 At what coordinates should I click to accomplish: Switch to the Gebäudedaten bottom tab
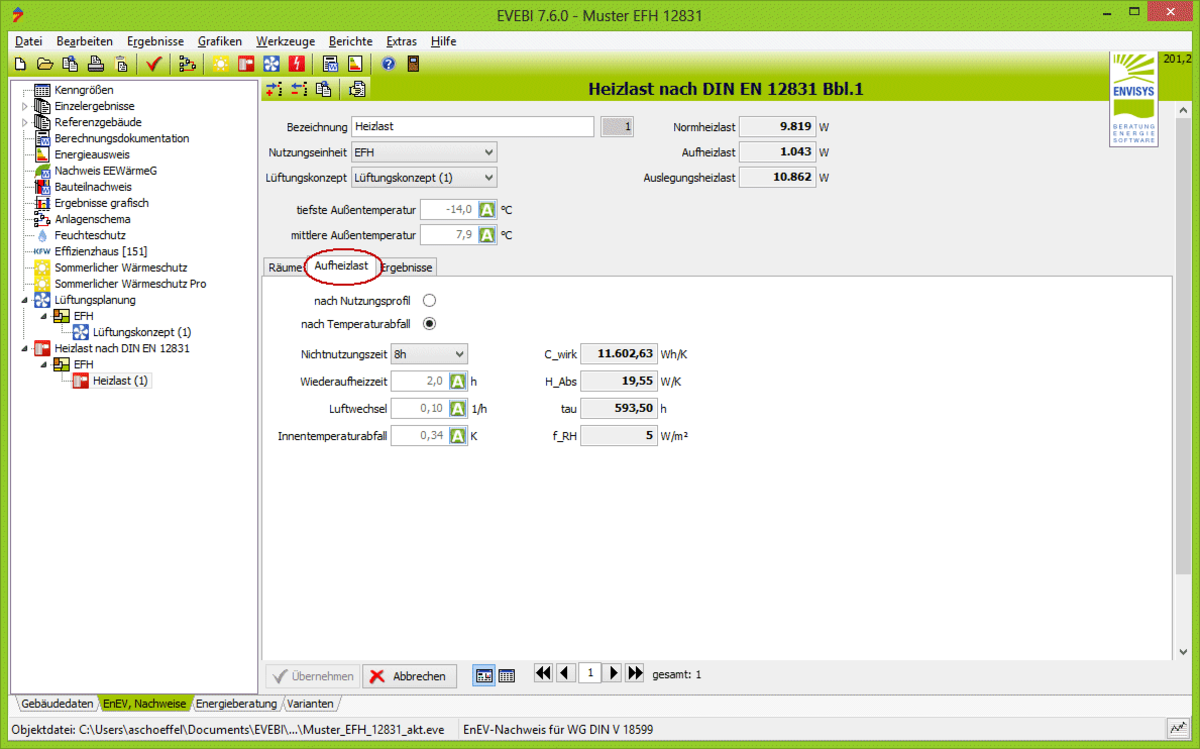pos(57,704)
